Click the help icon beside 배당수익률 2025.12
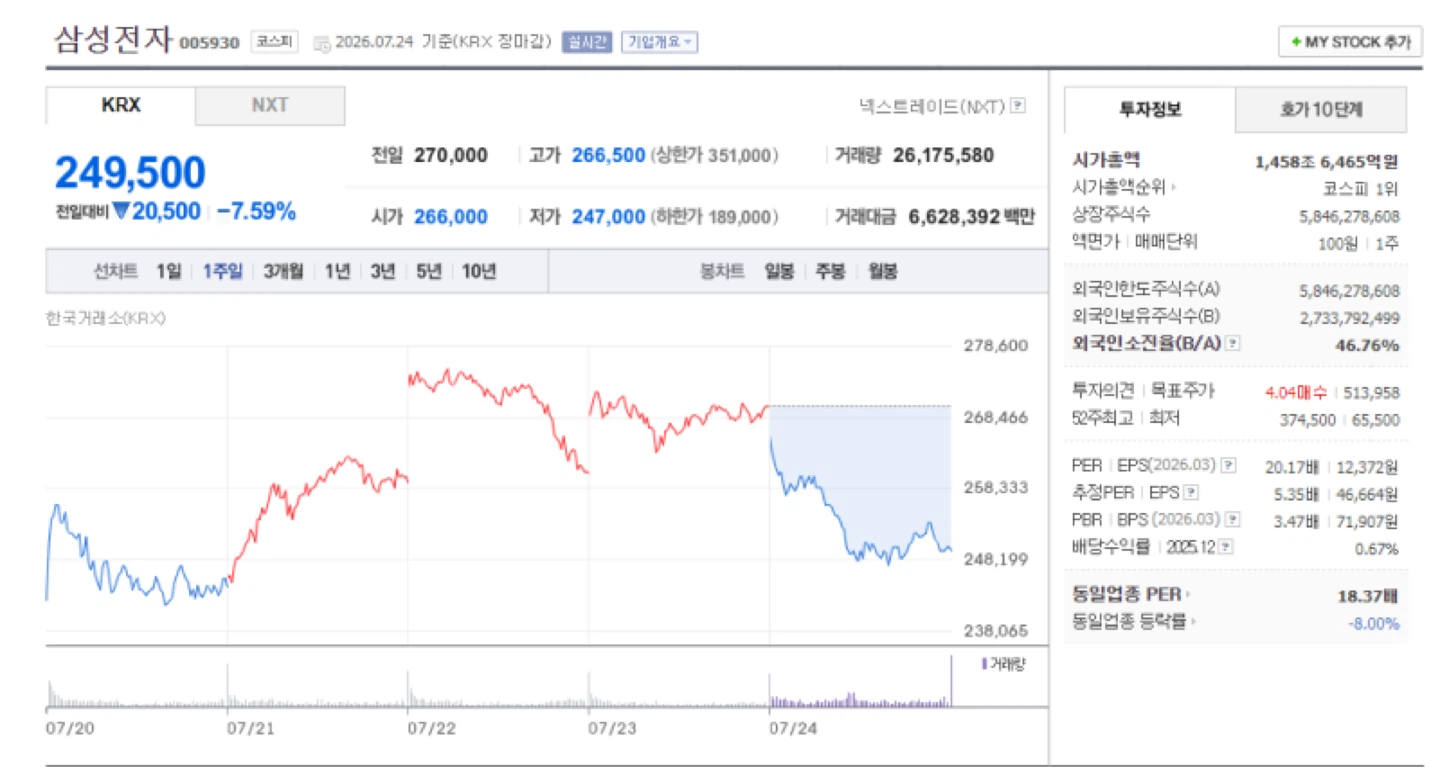 [1226, 547]
